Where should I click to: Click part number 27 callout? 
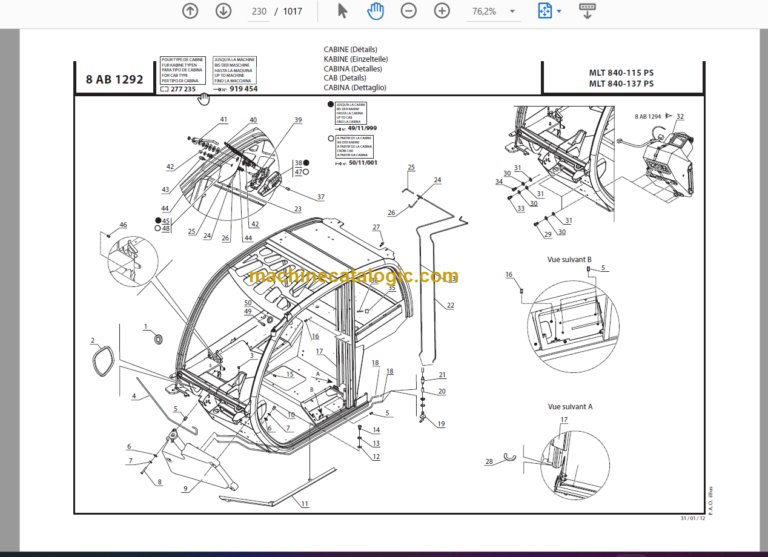tap(376, 227)
